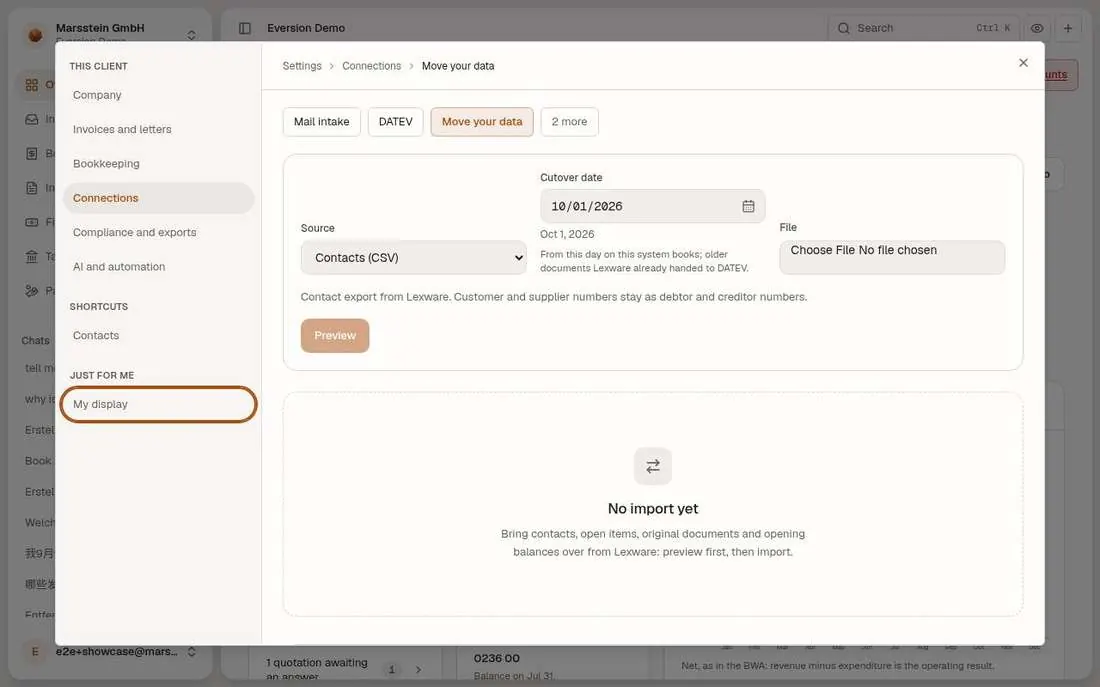Open My display settings
Screen dimensions: 1100x687
tap(159, 404)
